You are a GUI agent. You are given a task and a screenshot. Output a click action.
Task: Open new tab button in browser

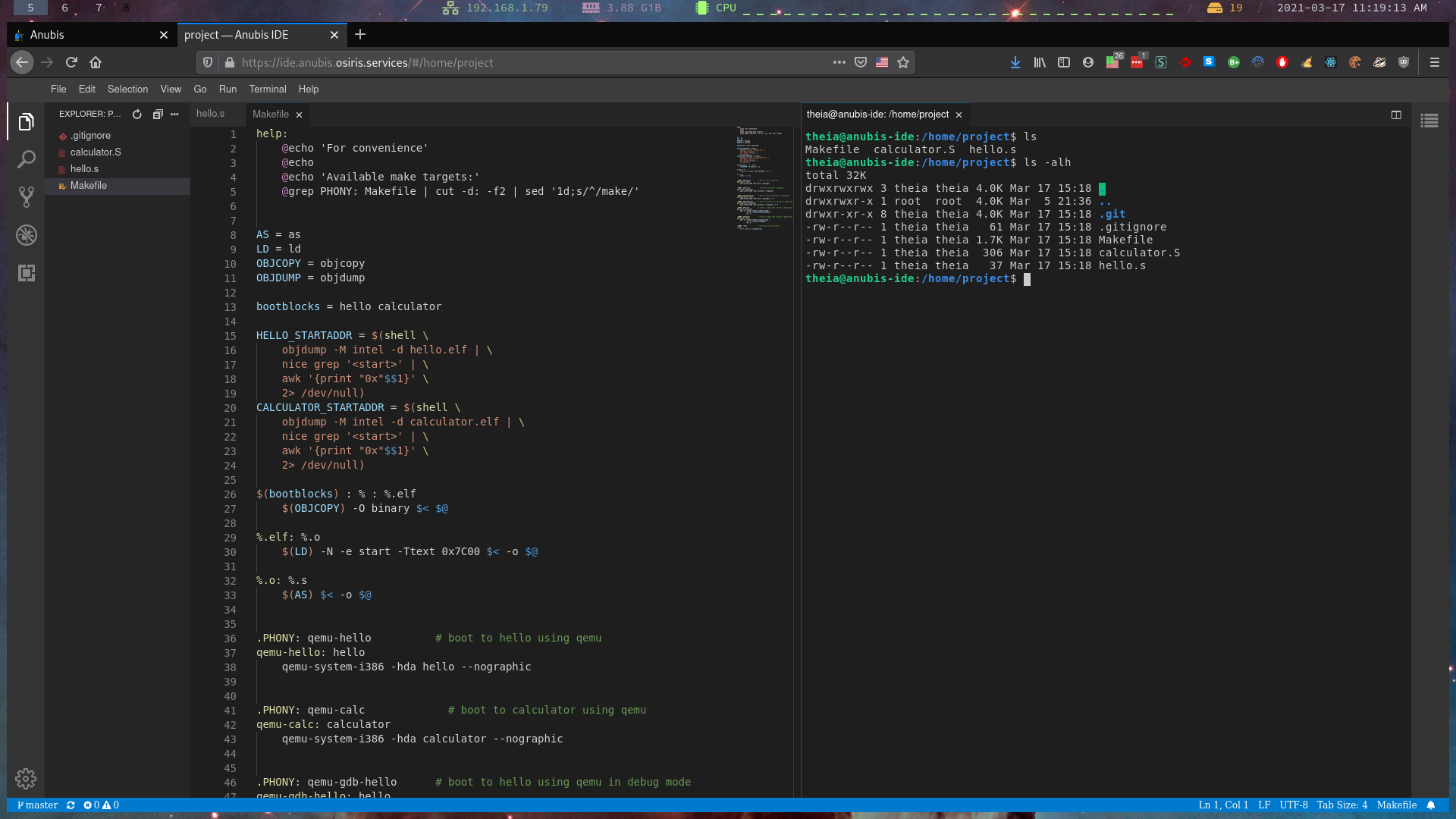(360, 34)
